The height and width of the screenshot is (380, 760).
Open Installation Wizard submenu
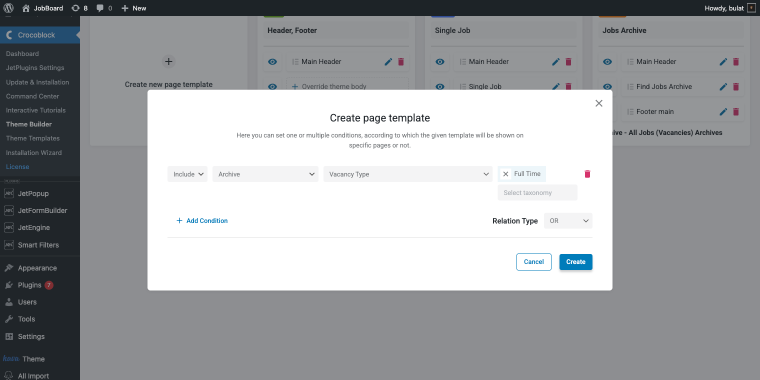coord(34,153)
